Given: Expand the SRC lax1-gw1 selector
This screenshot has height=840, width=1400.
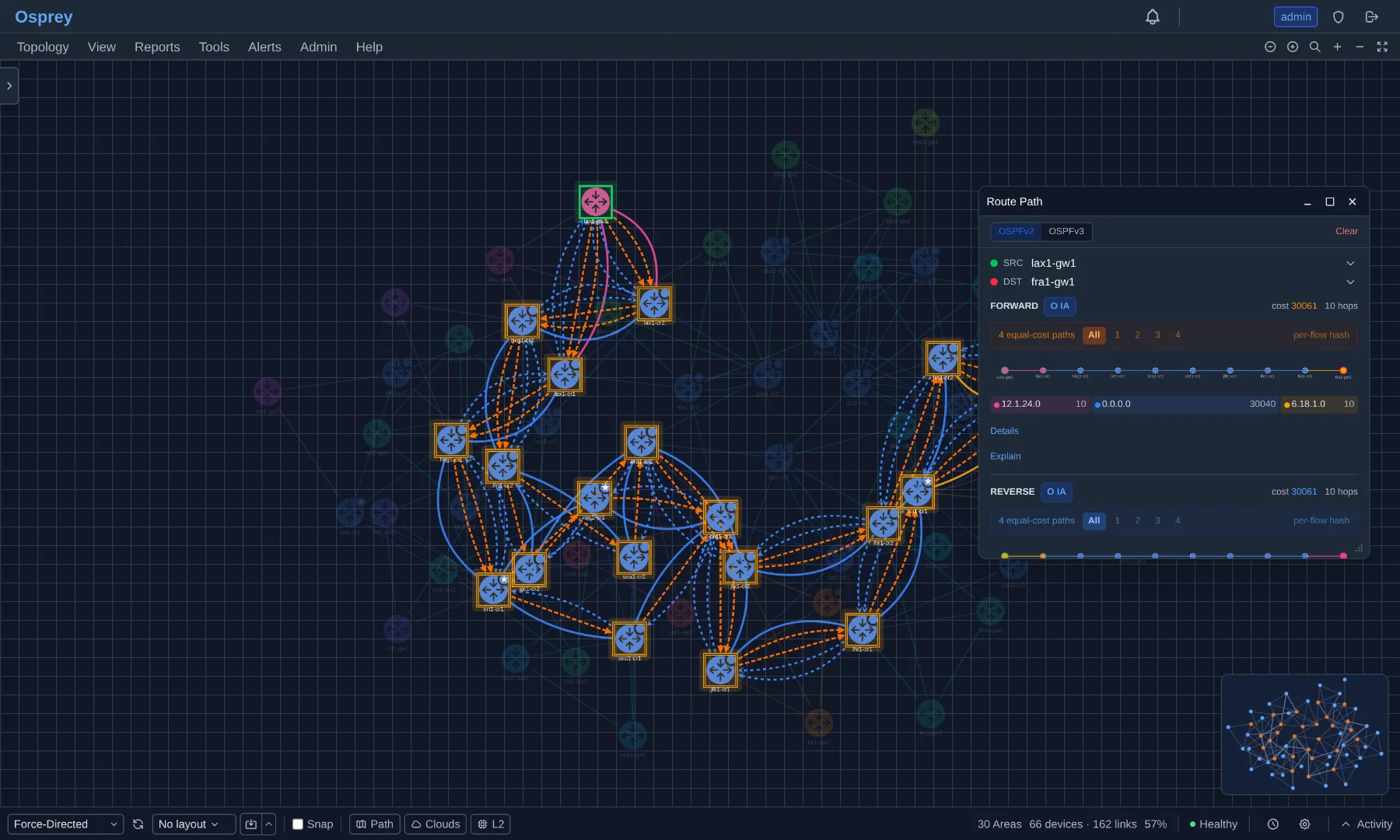Looking at the screenshot, I should (1350, 263).
